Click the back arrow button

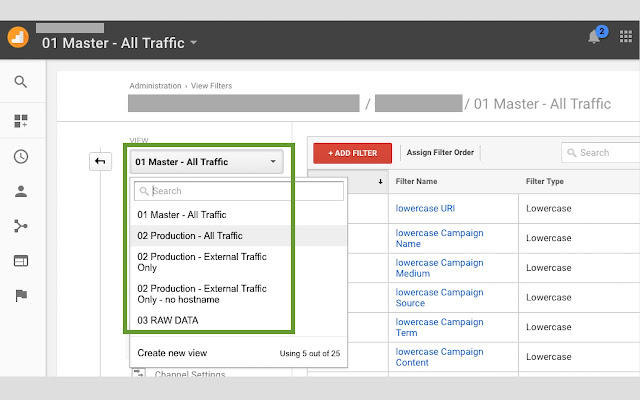click(101, 161)
